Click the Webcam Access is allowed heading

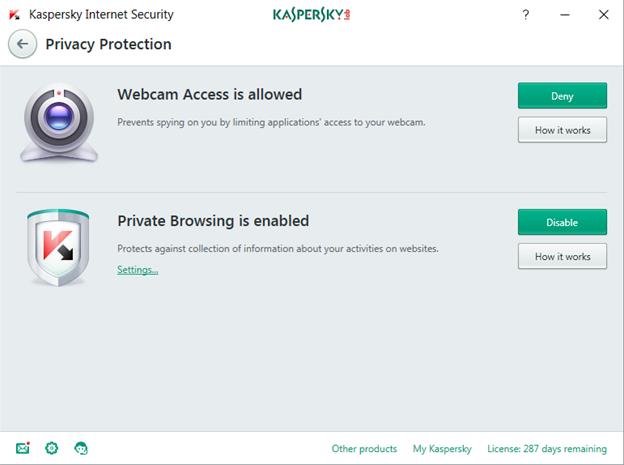pos(209,95)
